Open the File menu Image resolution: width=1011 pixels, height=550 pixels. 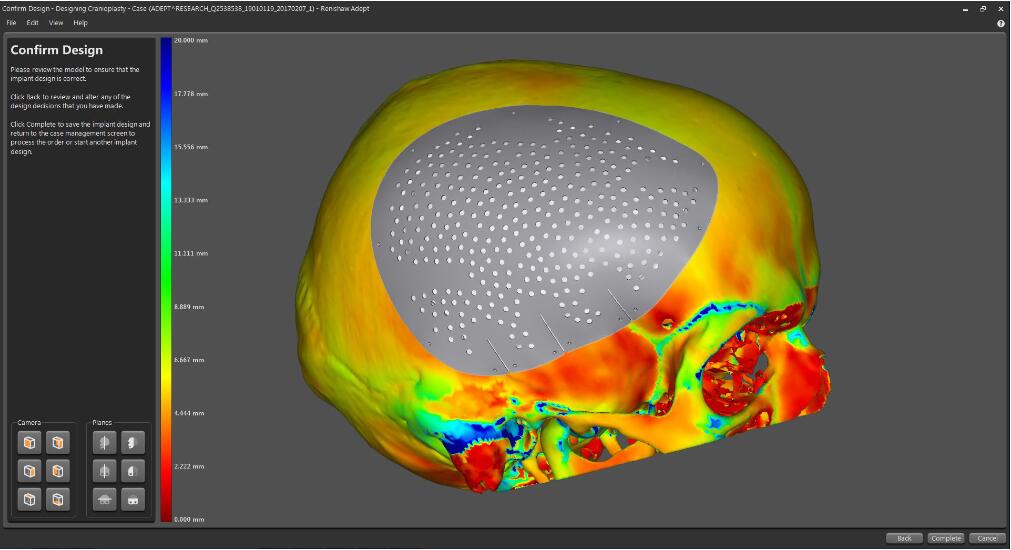(x=11, y=22)
